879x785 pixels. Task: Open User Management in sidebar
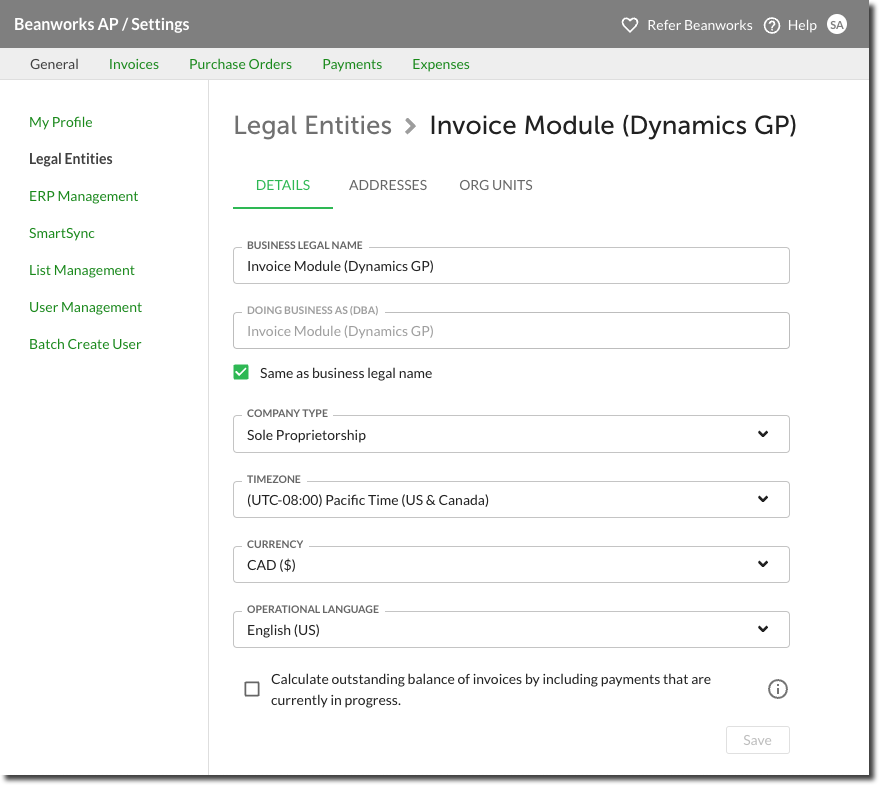85,307
